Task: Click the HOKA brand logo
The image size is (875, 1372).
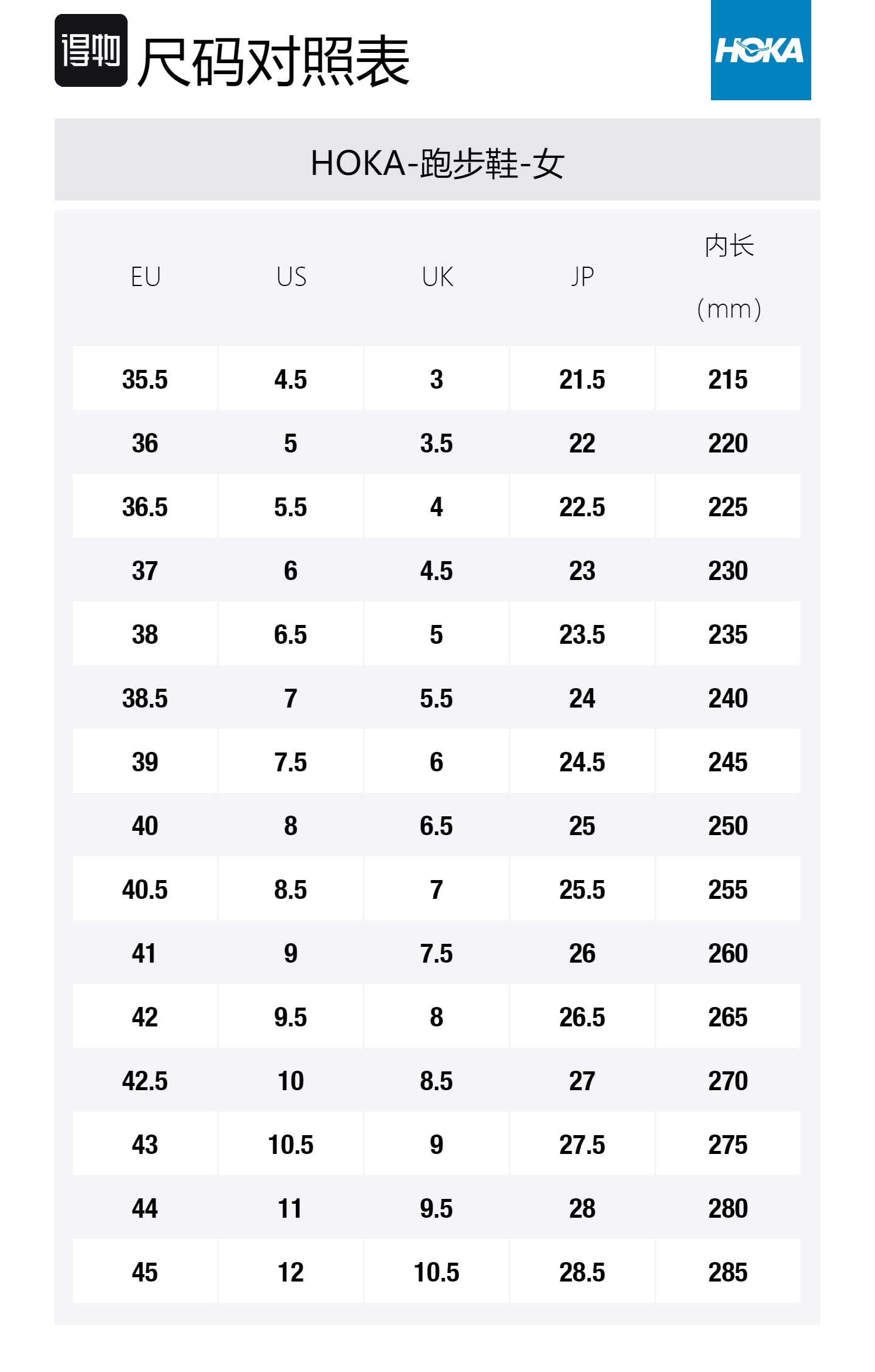Action: click(x=760, y=50)
